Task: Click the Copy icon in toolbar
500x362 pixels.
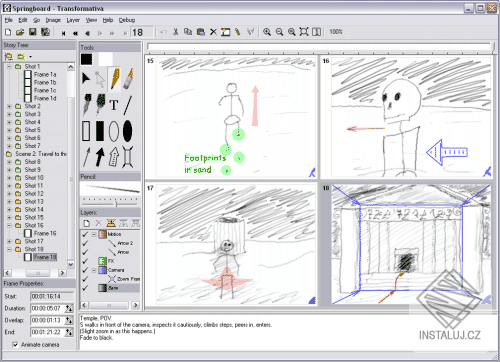Action: click(x=188, y=32)
